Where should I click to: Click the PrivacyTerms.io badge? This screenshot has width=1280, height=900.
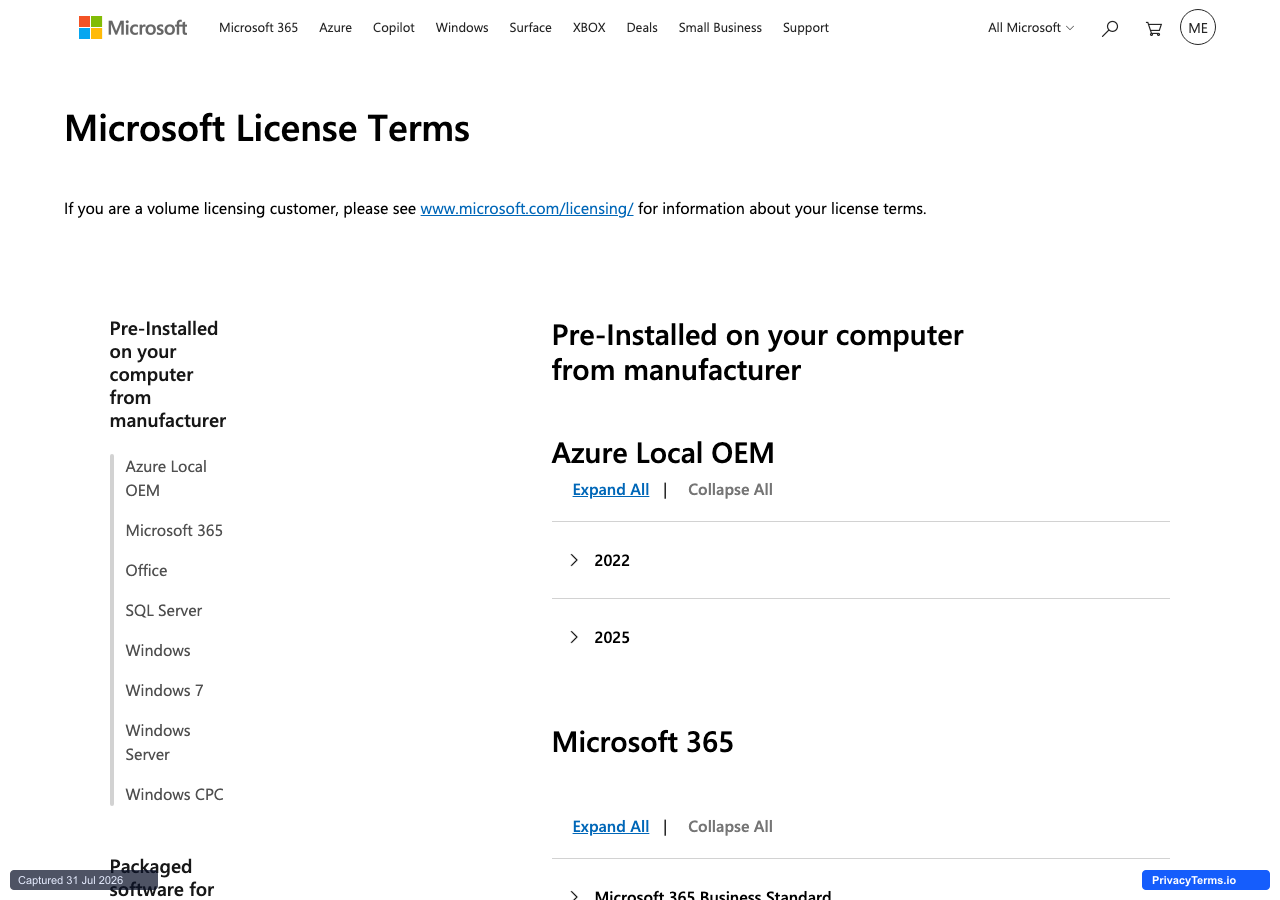[x=1206, y=880]
